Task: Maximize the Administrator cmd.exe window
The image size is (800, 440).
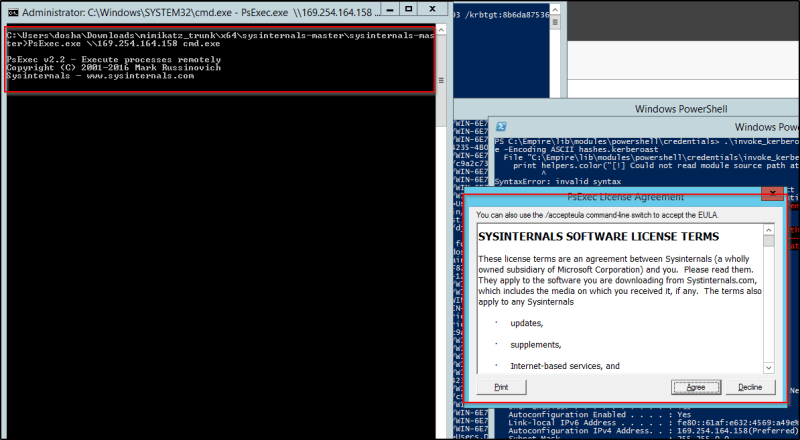Action: point(409,9)
